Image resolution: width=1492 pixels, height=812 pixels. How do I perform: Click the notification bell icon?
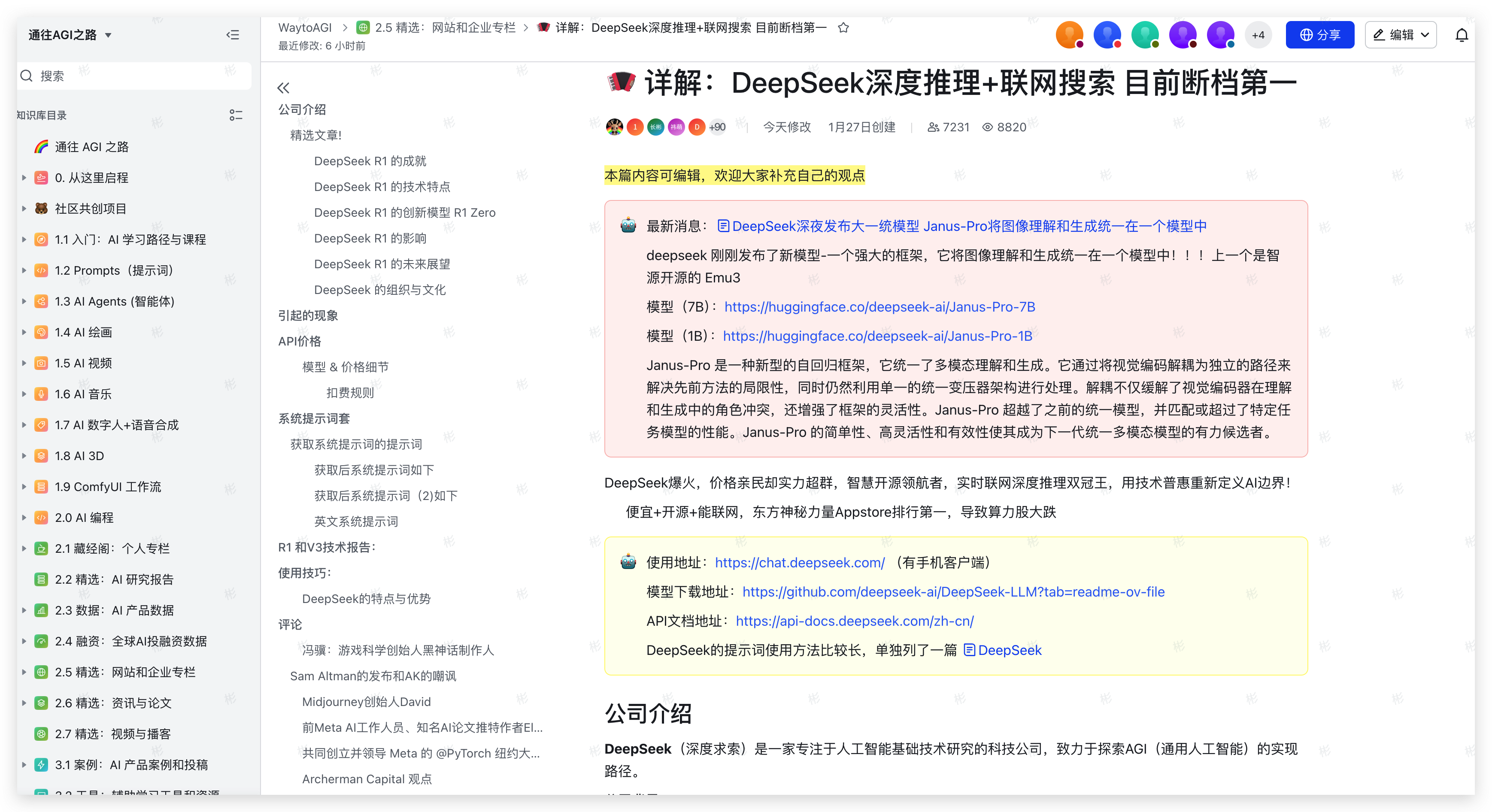point(1461,35)
